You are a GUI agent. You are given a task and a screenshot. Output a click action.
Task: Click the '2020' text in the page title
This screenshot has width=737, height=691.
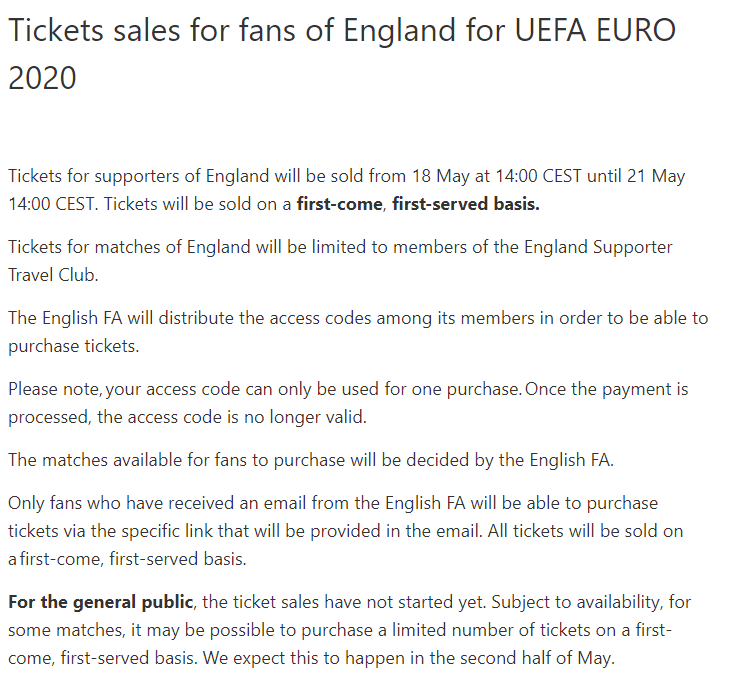pos(42,78)
